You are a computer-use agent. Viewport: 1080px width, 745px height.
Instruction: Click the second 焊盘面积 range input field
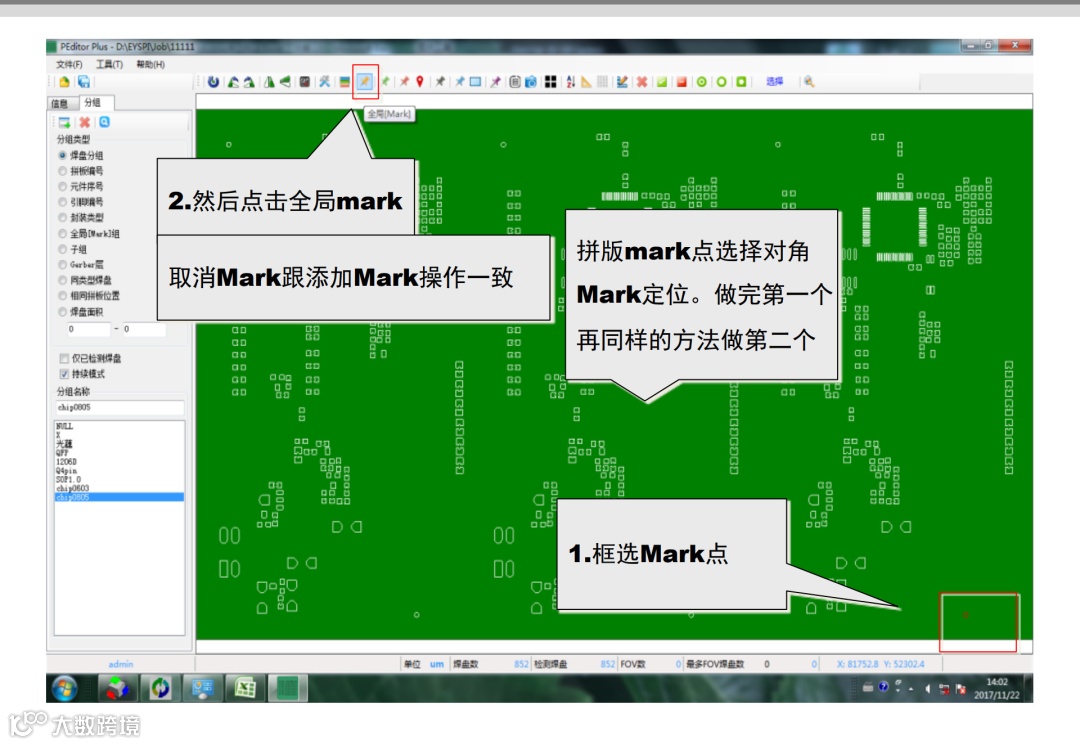(143, 329)
